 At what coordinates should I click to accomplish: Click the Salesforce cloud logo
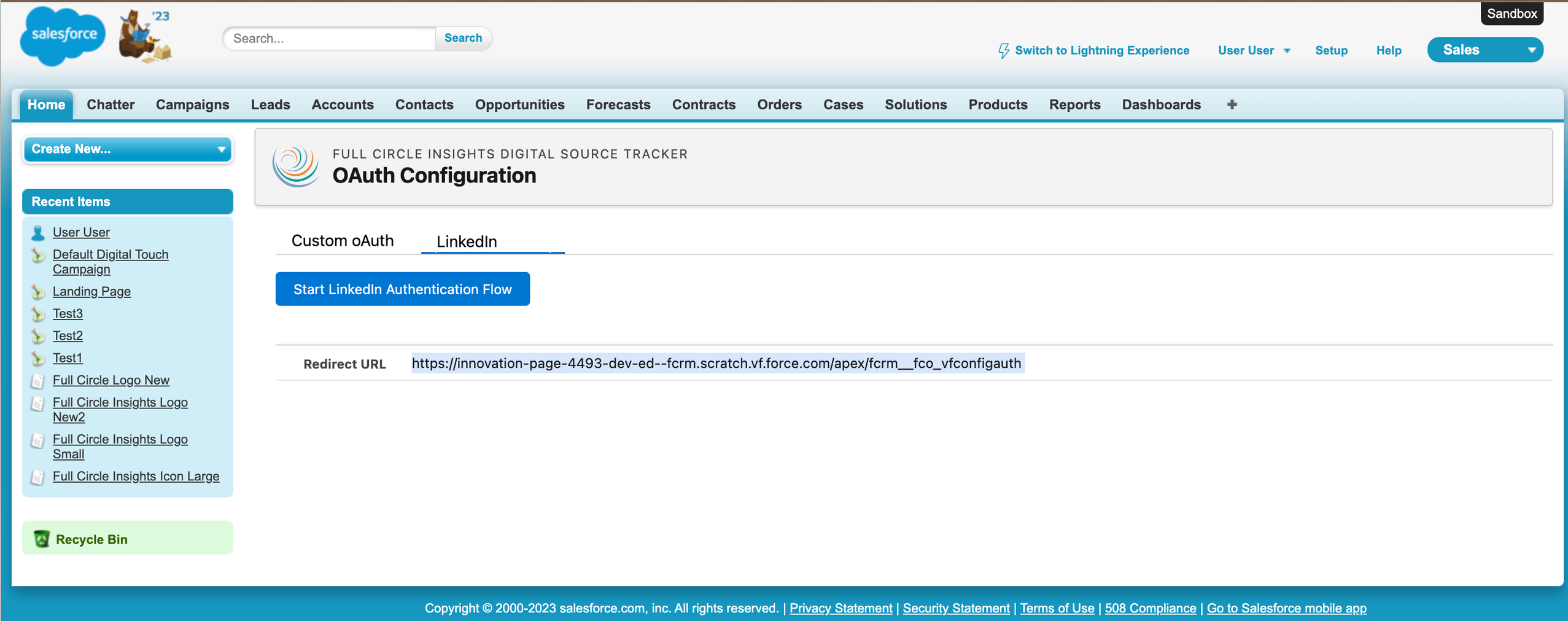[63, 36]
